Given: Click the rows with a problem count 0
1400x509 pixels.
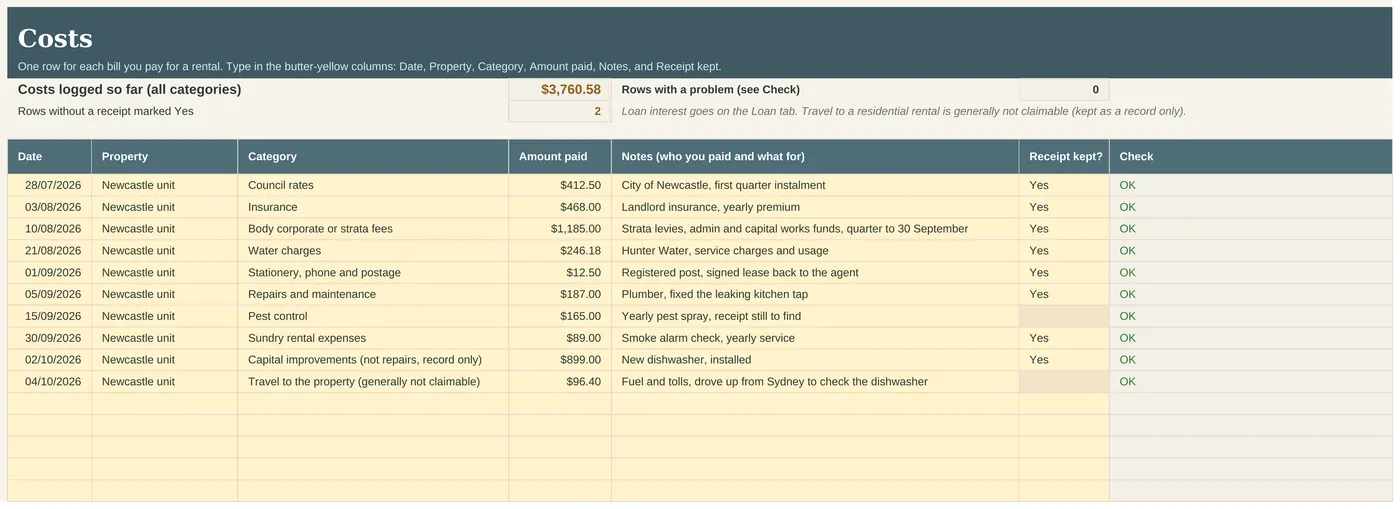Looking at the screenshot, I should click(x=1064, y=90).
